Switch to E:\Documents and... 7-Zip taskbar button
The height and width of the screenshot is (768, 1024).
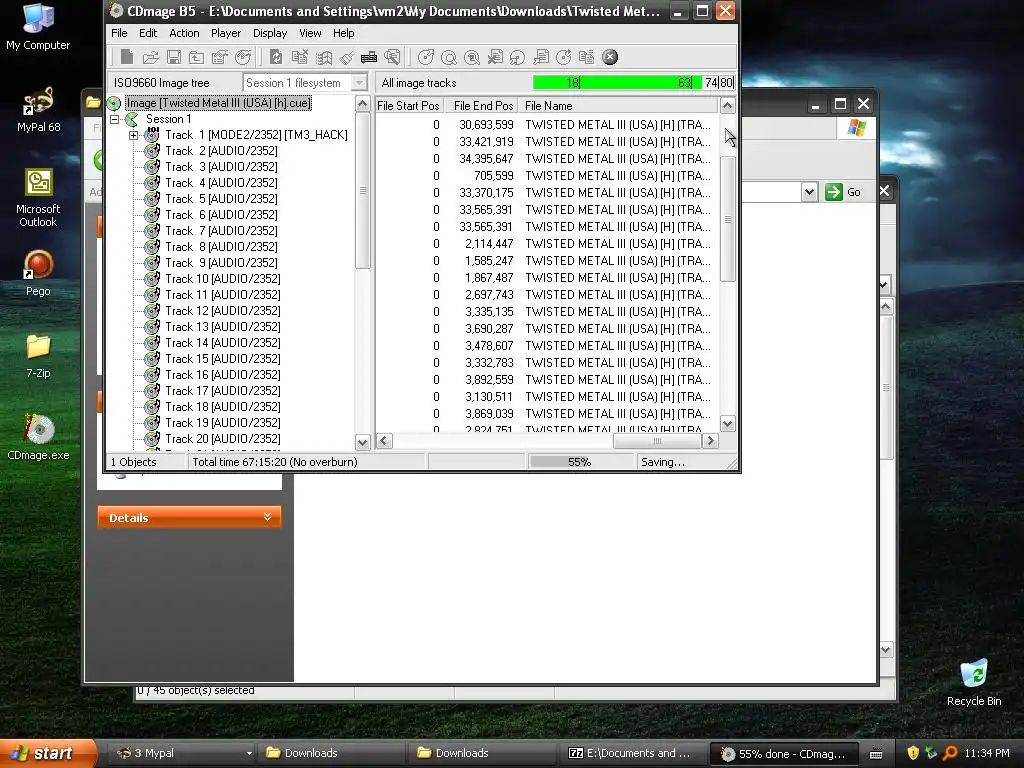click(635, 753)
